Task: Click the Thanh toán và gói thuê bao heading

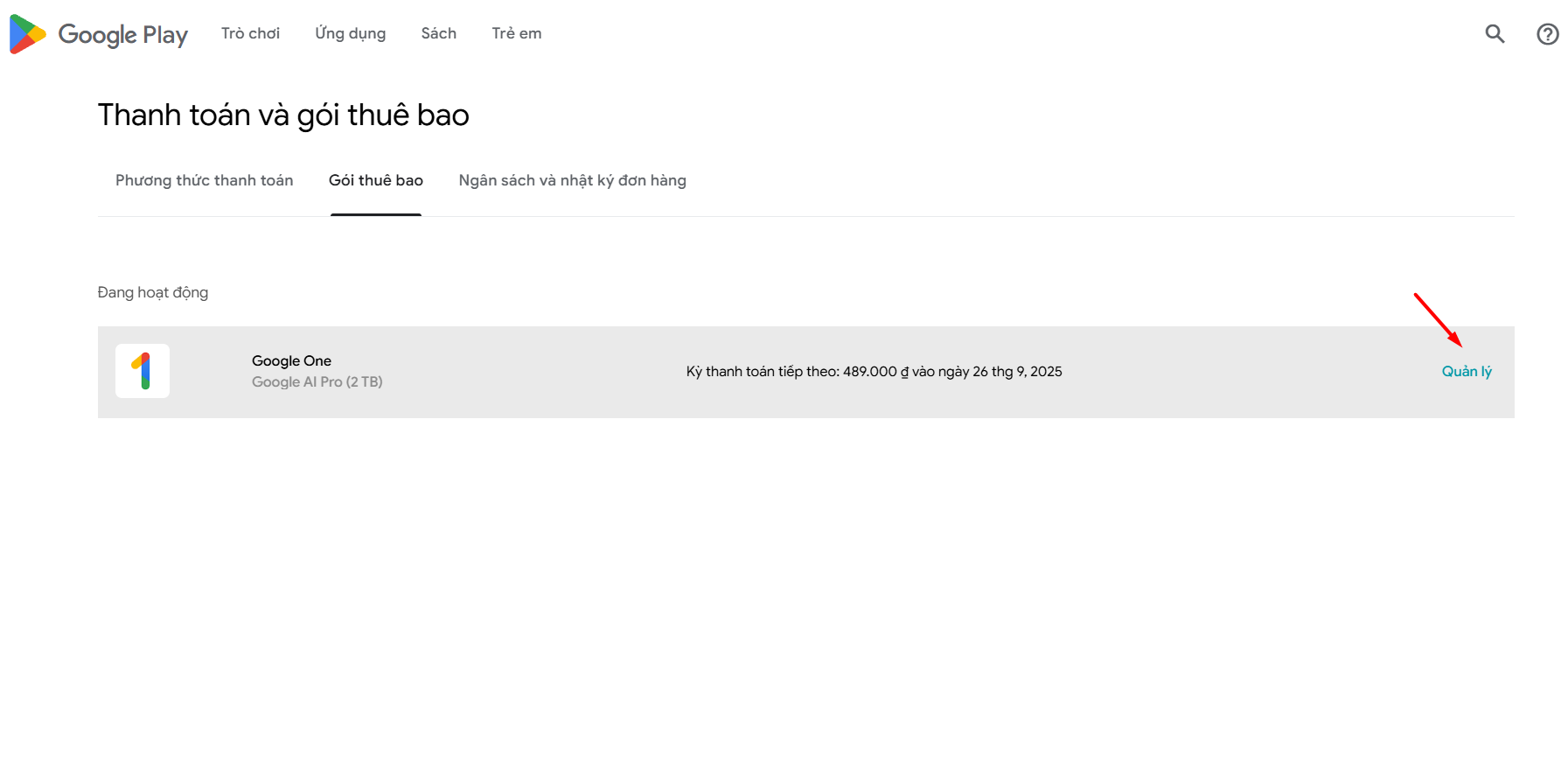Action: (x=283, y=115)
